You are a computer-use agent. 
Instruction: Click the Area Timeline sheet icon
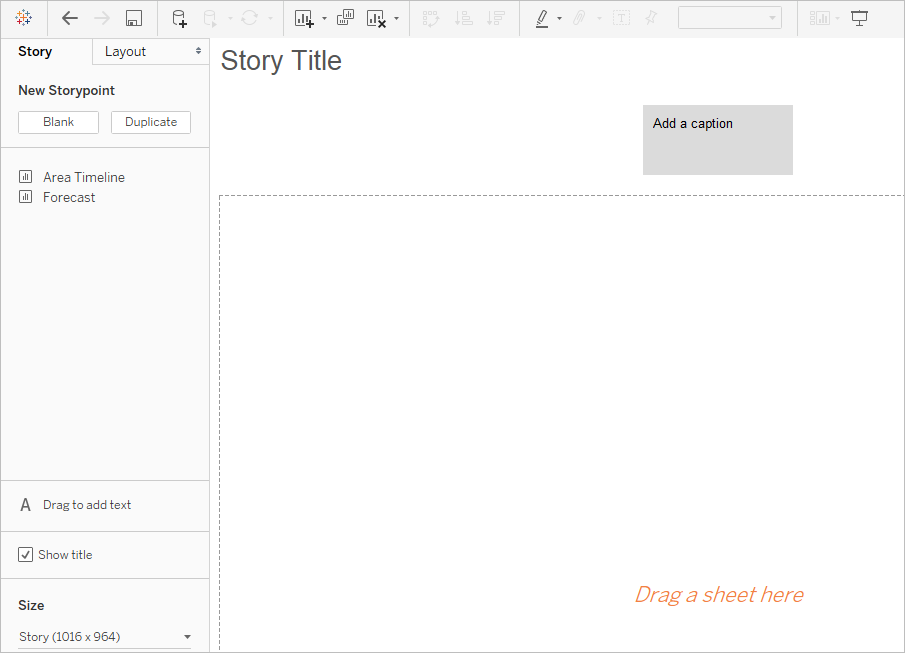[25, 177]
